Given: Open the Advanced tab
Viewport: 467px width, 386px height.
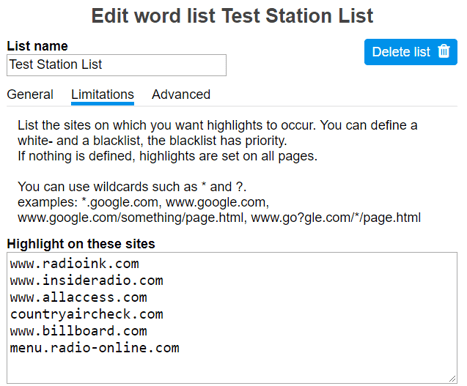Looking at the screenshot, I should click(181, 94).
